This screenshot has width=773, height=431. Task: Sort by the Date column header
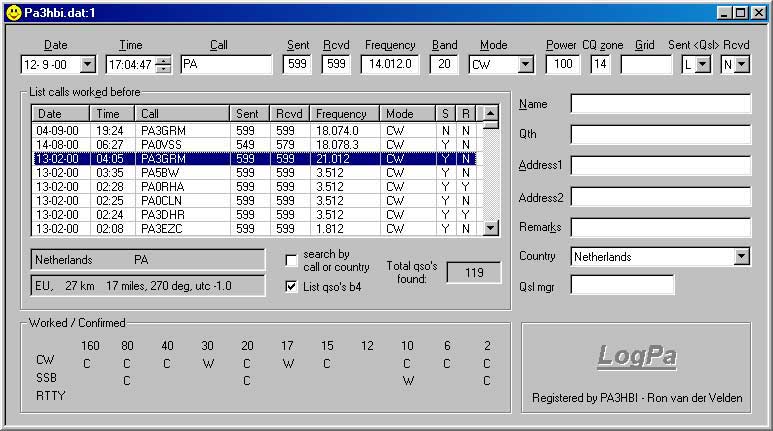[60, 113]
